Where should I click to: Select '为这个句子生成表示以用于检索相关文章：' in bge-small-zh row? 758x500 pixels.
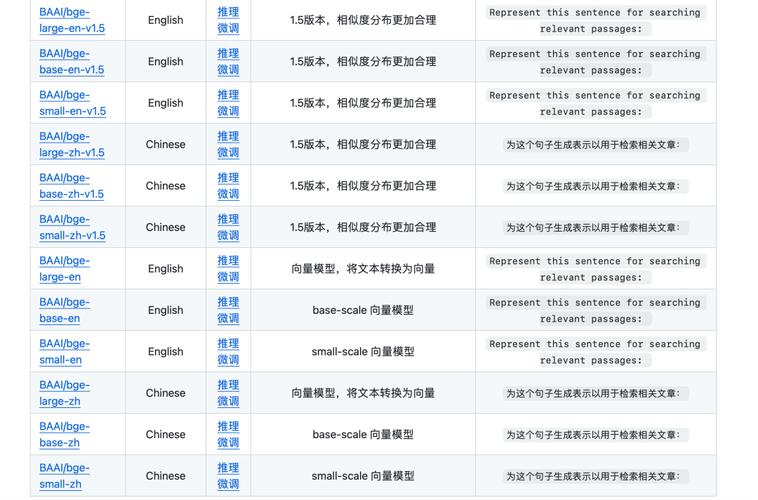click(596, 476)
